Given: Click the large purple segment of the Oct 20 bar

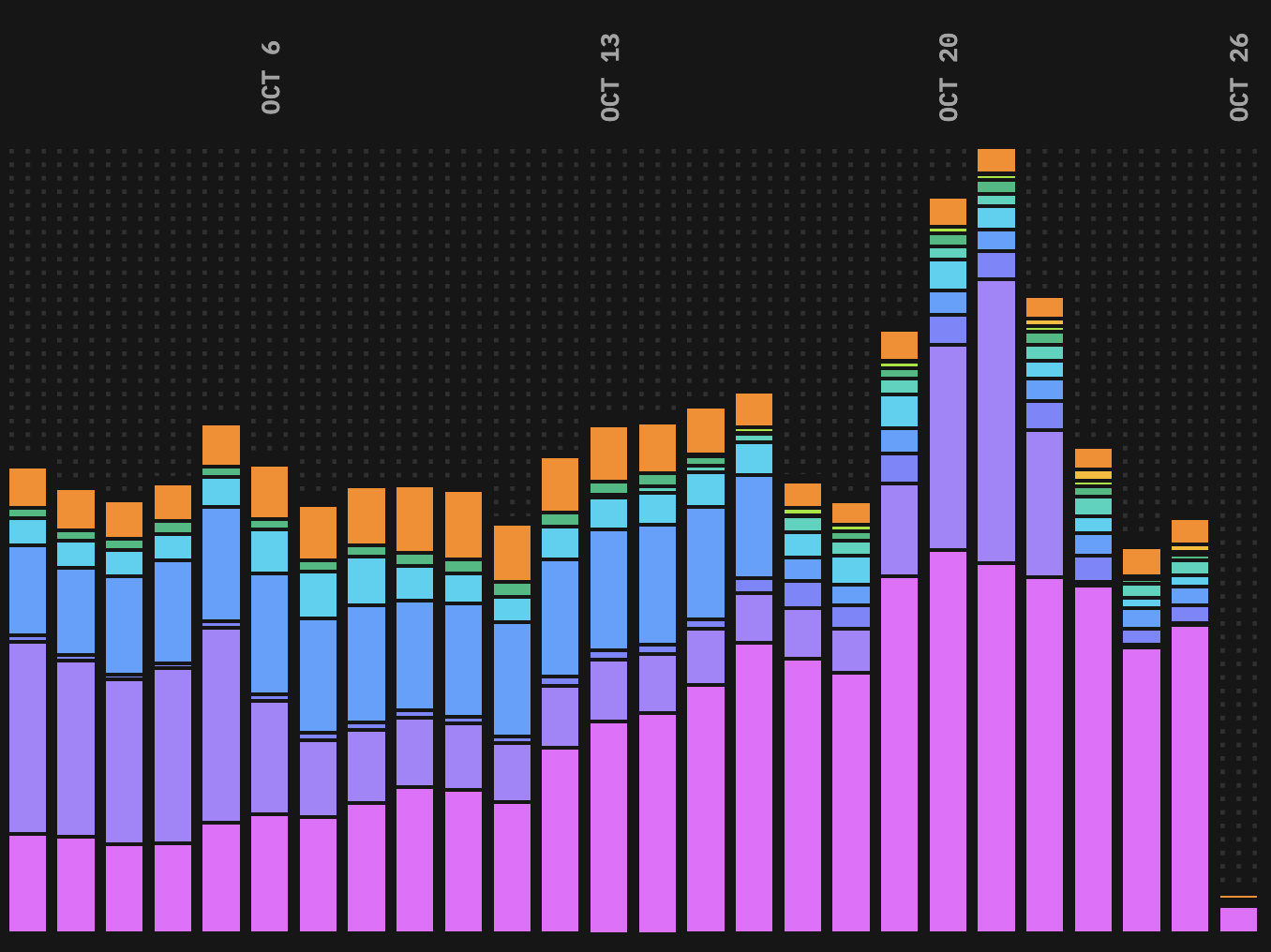Looking at the screenshot, I should [948, 448].
